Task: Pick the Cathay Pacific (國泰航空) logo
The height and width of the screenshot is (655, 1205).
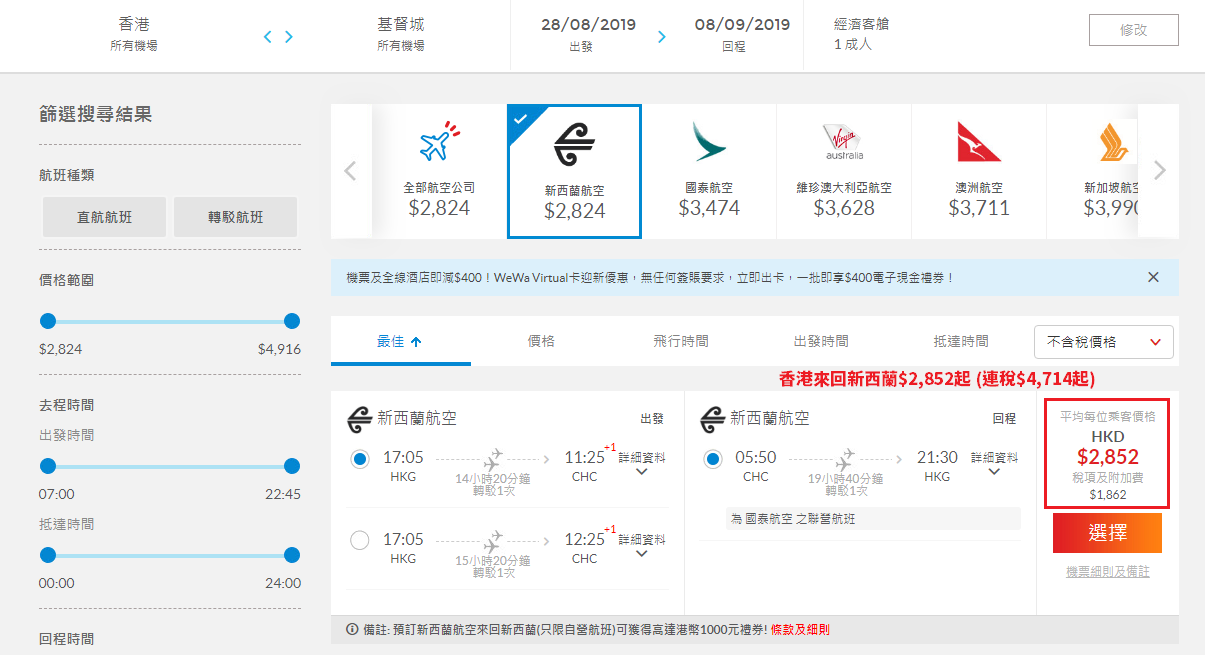Action: [709, 142]
